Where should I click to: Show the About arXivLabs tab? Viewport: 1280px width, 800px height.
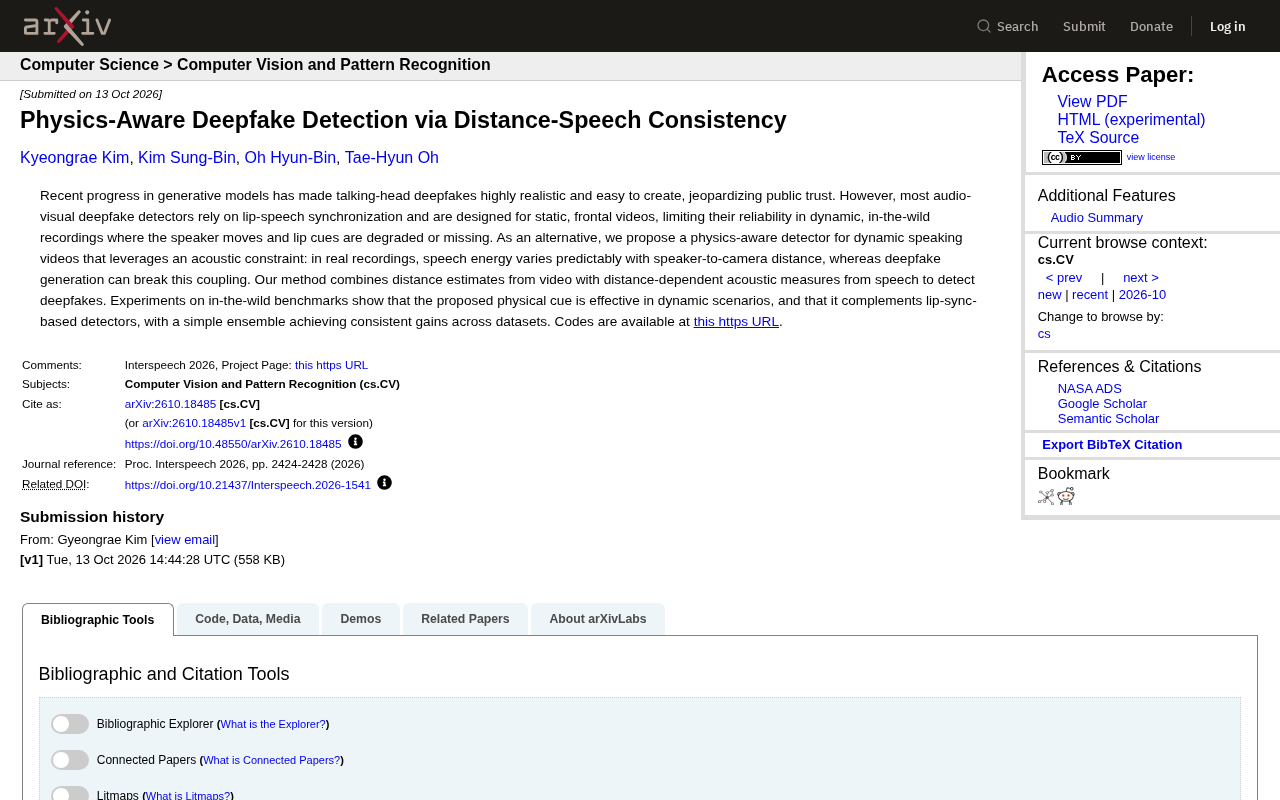(x=598, y=619)
